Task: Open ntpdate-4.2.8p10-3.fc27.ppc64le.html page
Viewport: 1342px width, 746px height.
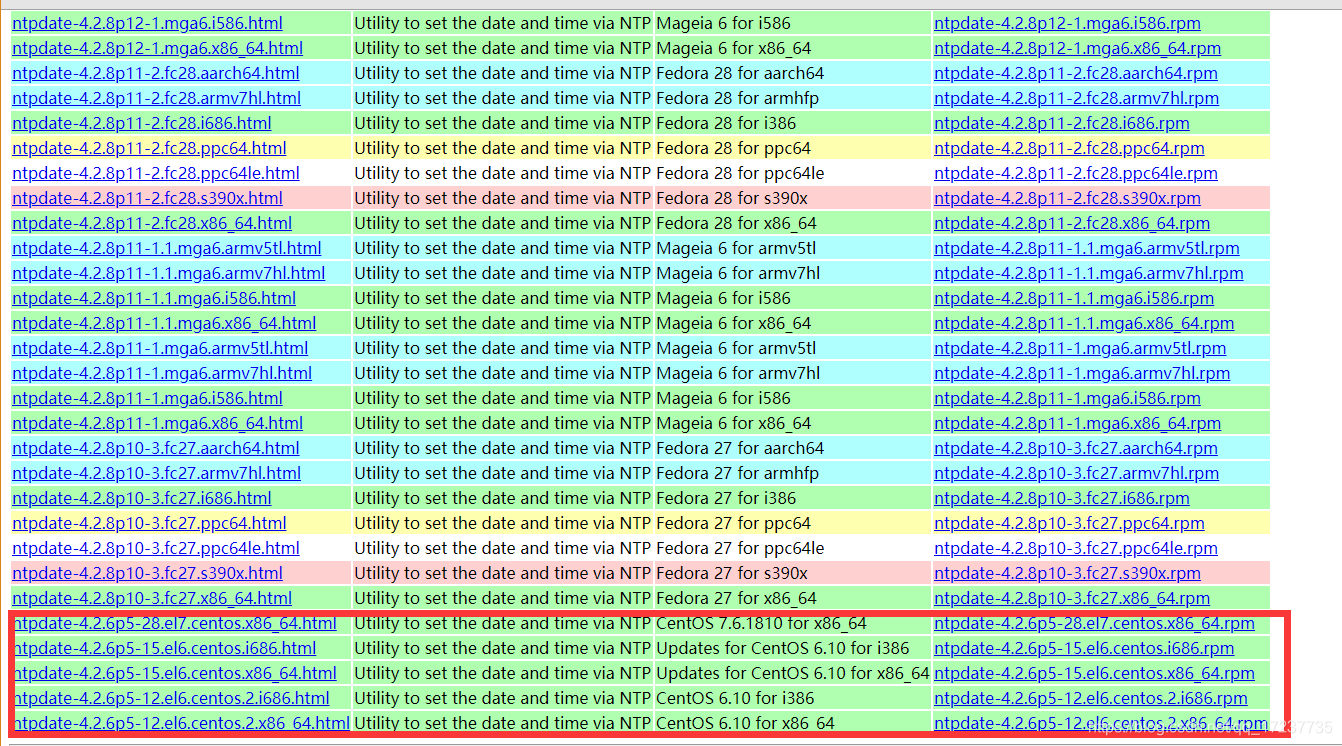Action: (156, 548)
